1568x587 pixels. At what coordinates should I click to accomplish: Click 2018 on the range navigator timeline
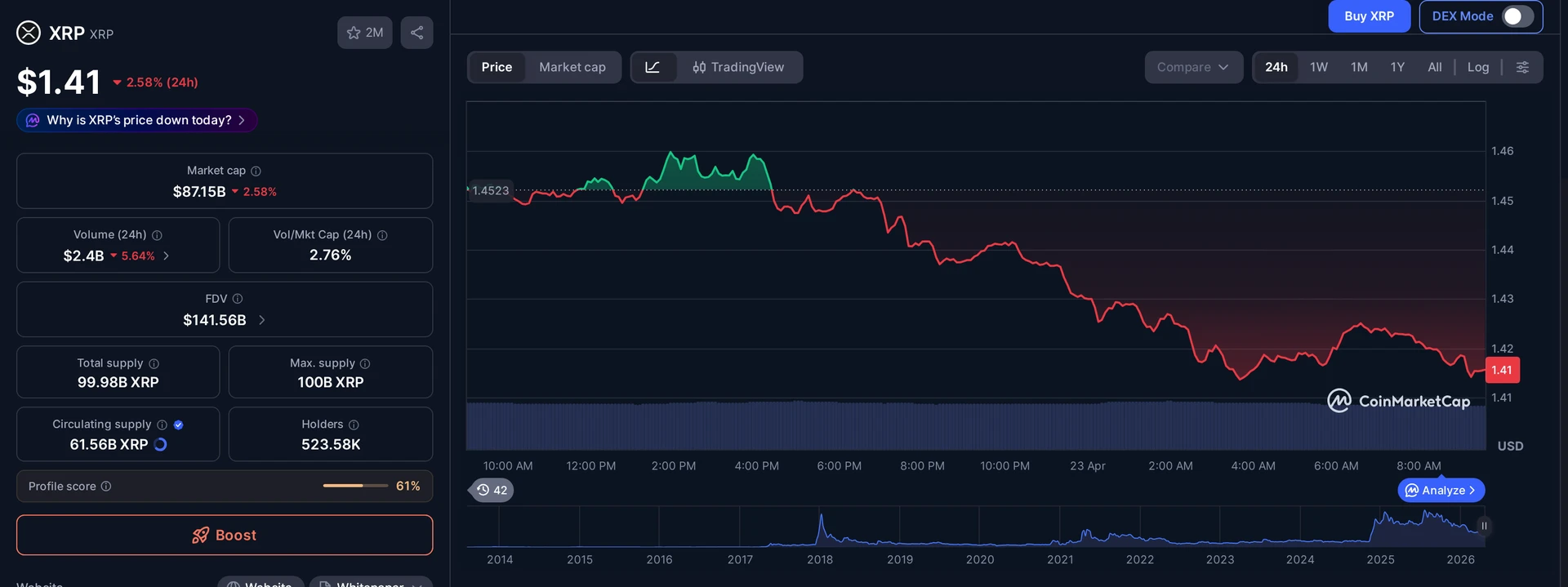tap(820, 559)
